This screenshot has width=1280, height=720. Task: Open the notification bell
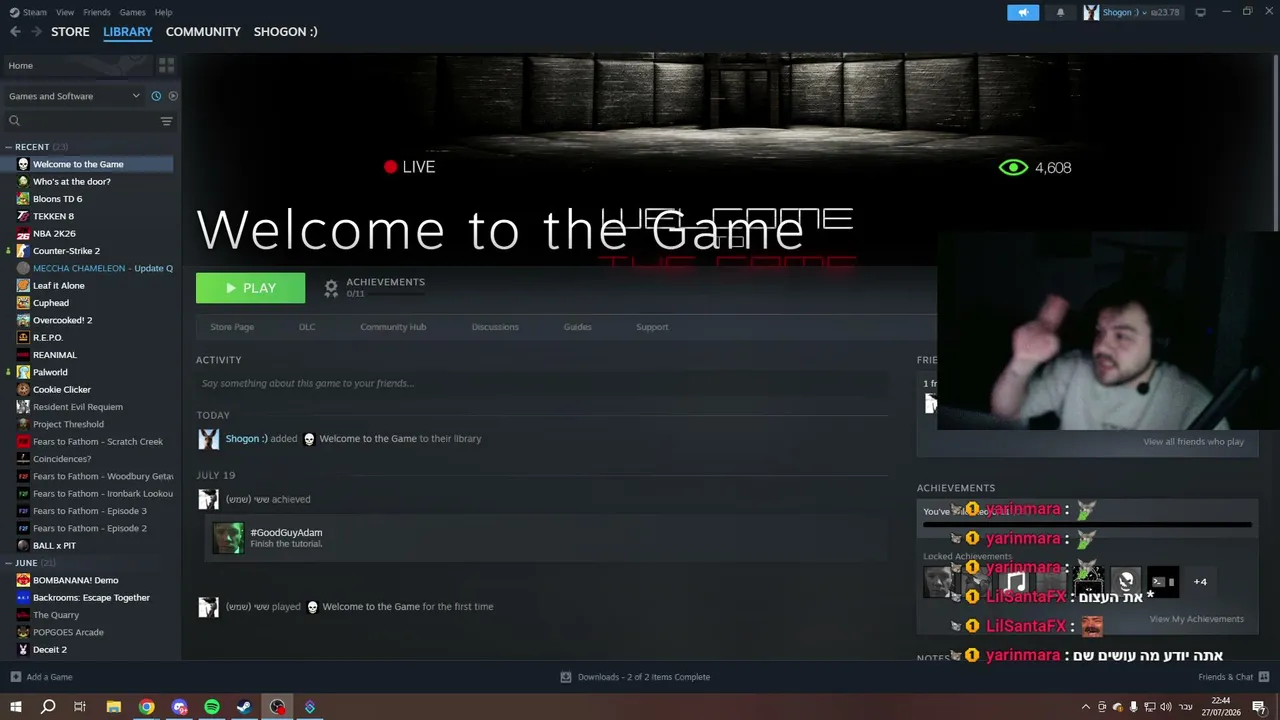[x=1061, y=12]
